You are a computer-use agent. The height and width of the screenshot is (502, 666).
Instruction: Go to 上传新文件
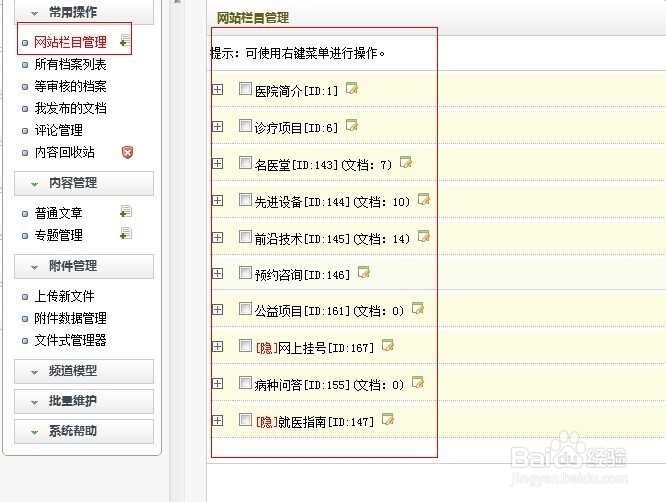pyautogui.click(x=64, y=296)
